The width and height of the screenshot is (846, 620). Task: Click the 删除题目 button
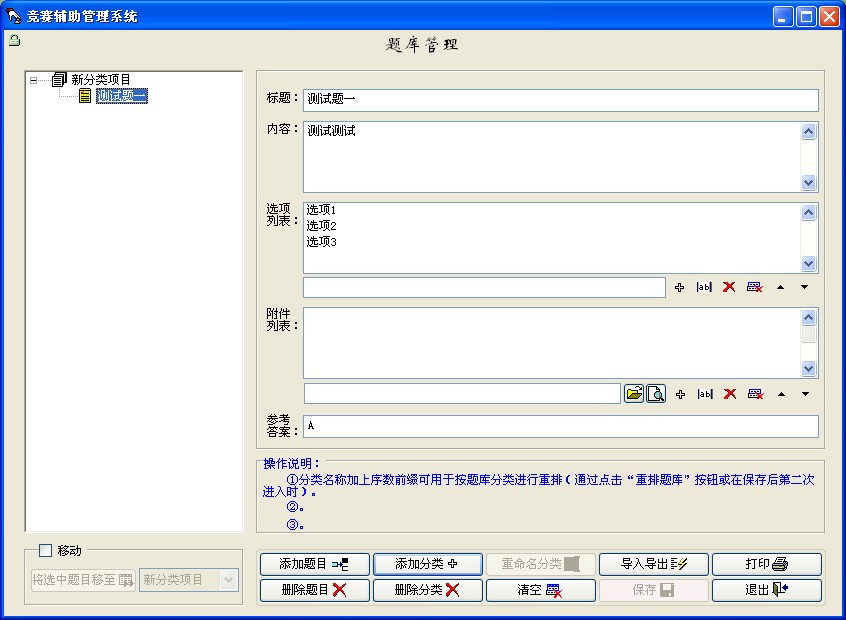tap(315, 590)
